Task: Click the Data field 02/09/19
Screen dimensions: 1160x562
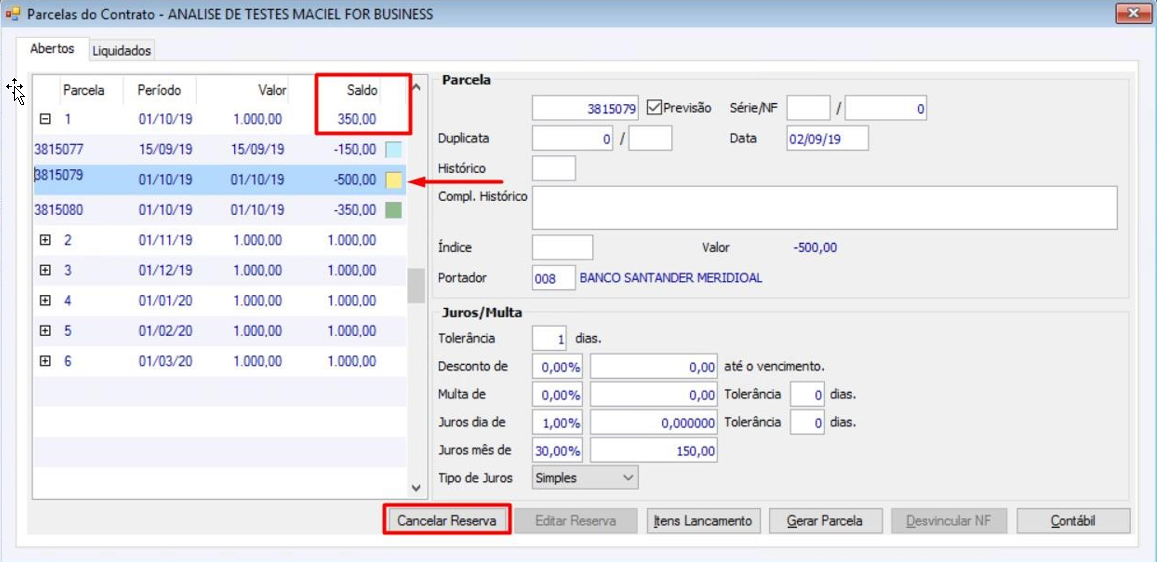Action: click(x=827, y=138)
